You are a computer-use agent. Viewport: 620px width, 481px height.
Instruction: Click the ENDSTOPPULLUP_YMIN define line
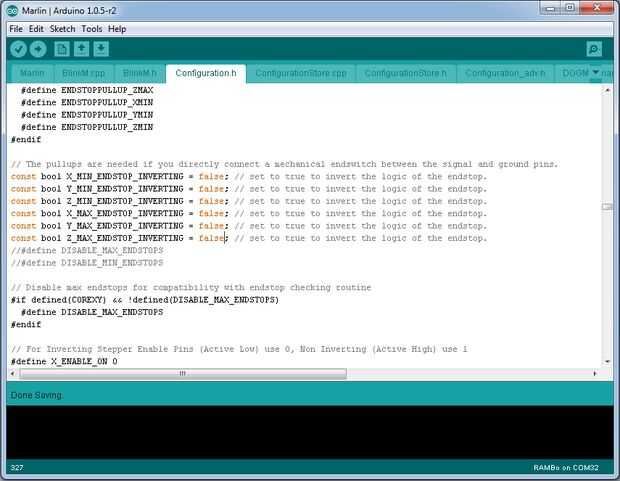coord(87,115)
